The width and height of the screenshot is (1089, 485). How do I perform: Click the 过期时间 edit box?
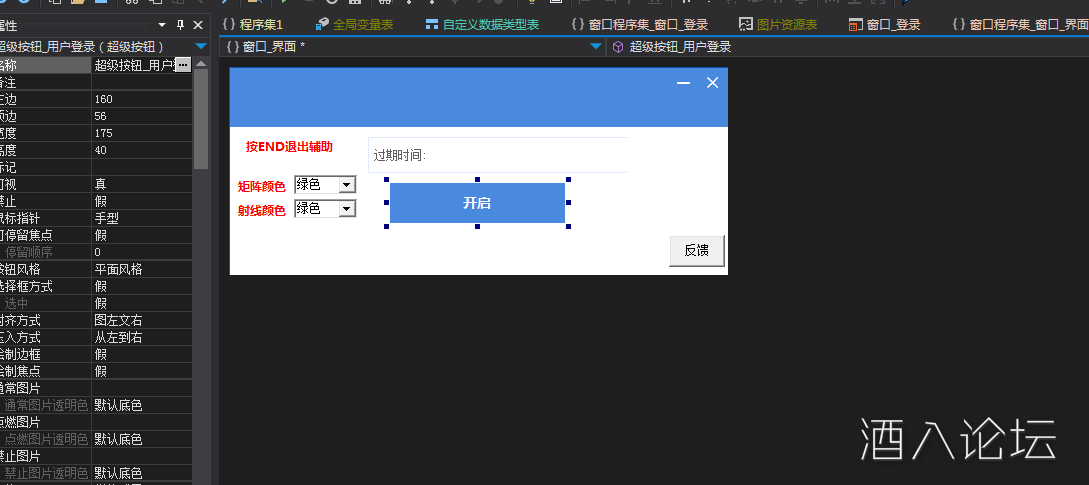[x=498, y=155]
